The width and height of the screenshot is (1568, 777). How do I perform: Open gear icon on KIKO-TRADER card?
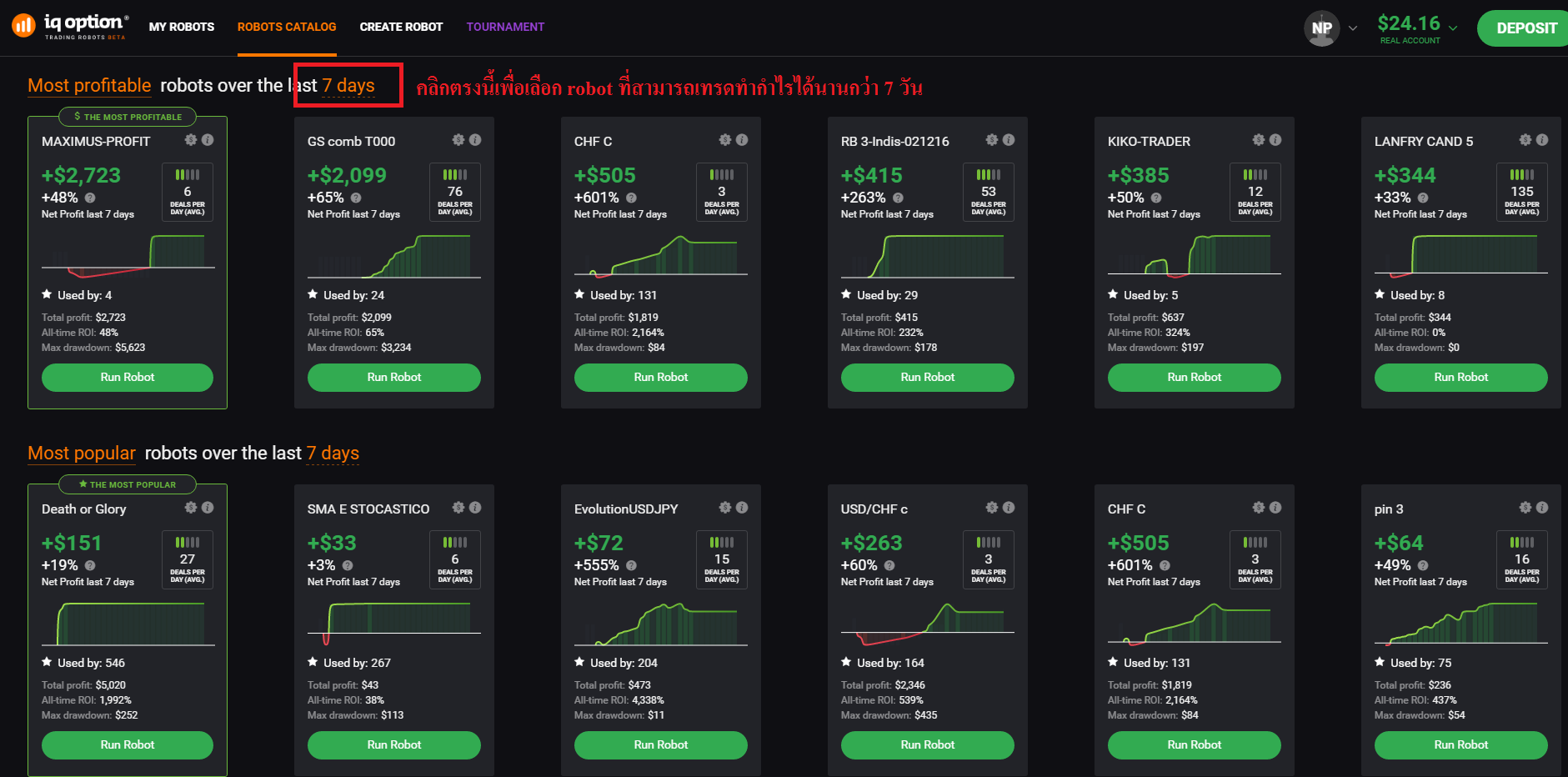tap(1259, 140)
